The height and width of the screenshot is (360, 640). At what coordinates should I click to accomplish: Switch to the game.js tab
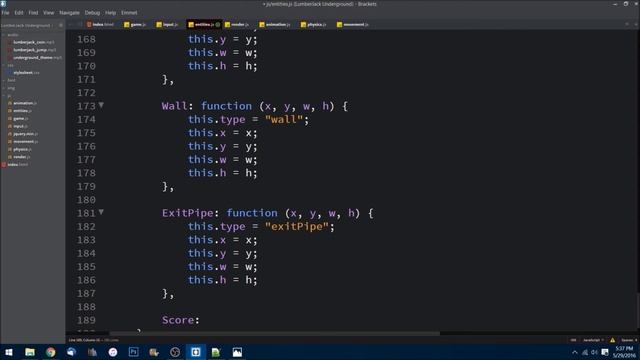(135, 24)
